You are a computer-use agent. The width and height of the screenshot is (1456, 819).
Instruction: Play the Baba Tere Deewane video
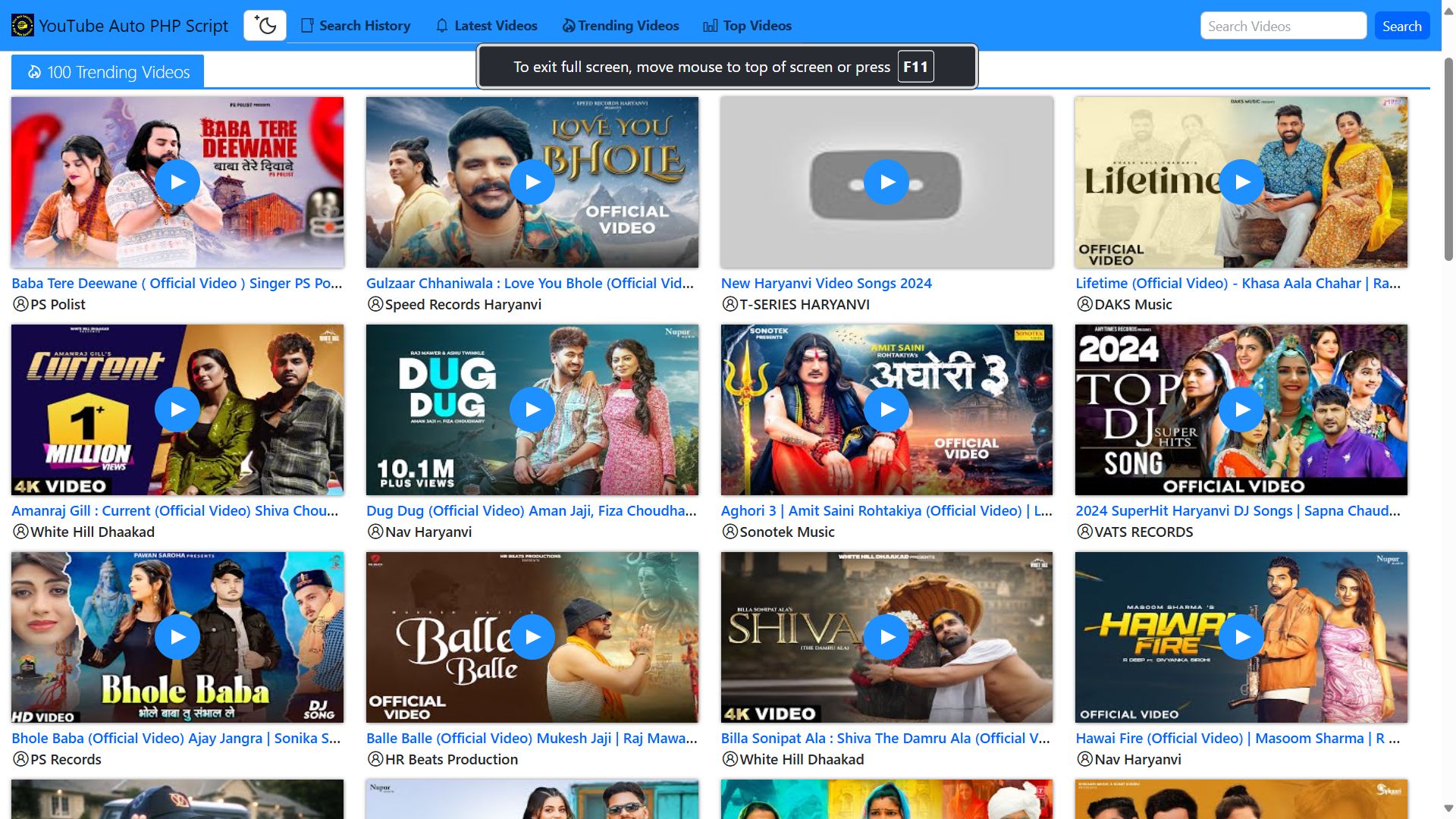(x=177, y=182)
